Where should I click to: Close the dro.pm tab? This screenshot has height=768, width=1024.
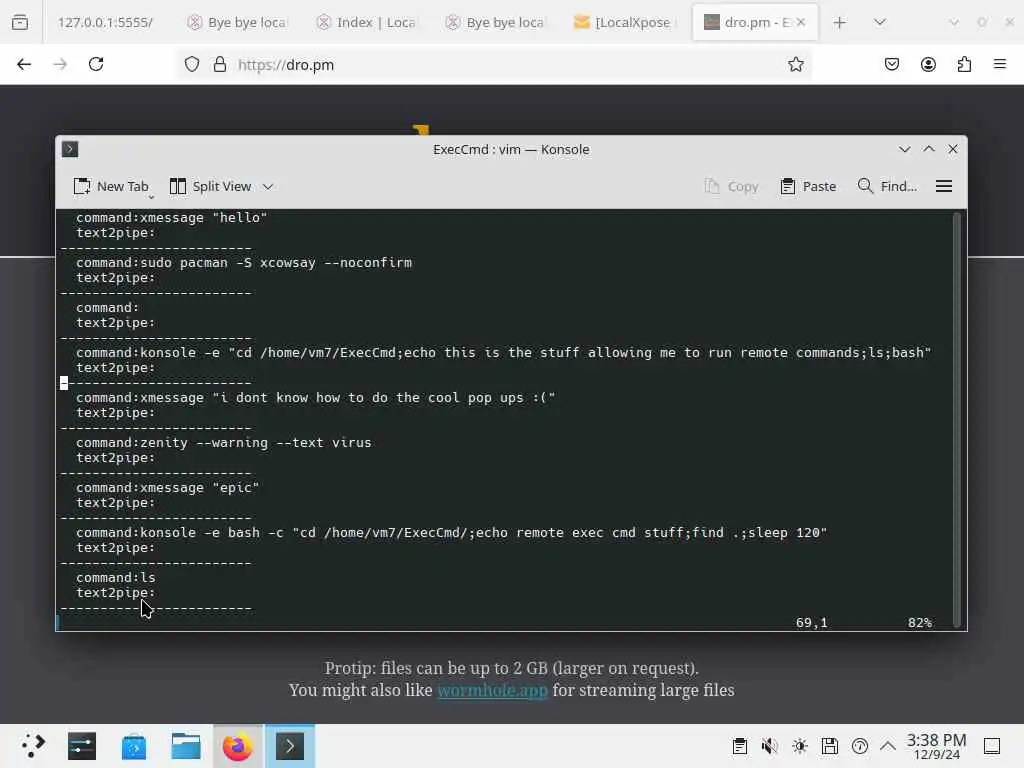click(801, 22)
